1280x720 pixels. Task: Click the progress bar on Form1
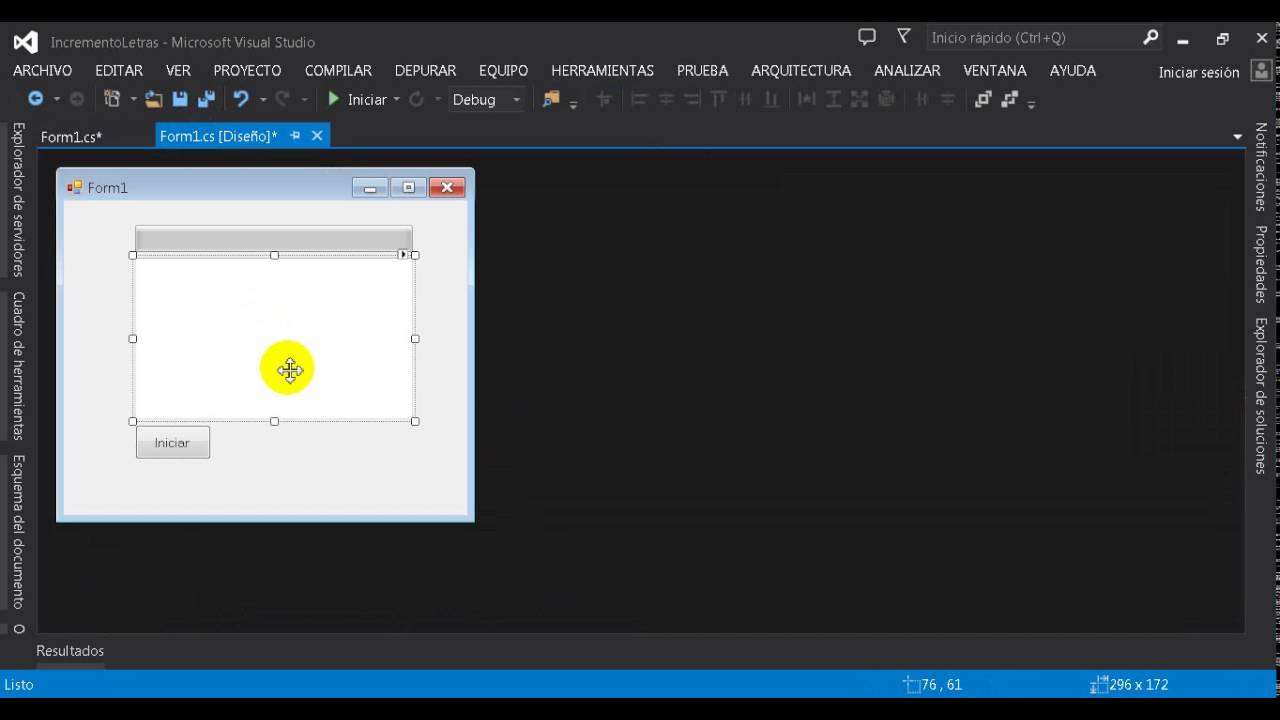tap(274, 239)
